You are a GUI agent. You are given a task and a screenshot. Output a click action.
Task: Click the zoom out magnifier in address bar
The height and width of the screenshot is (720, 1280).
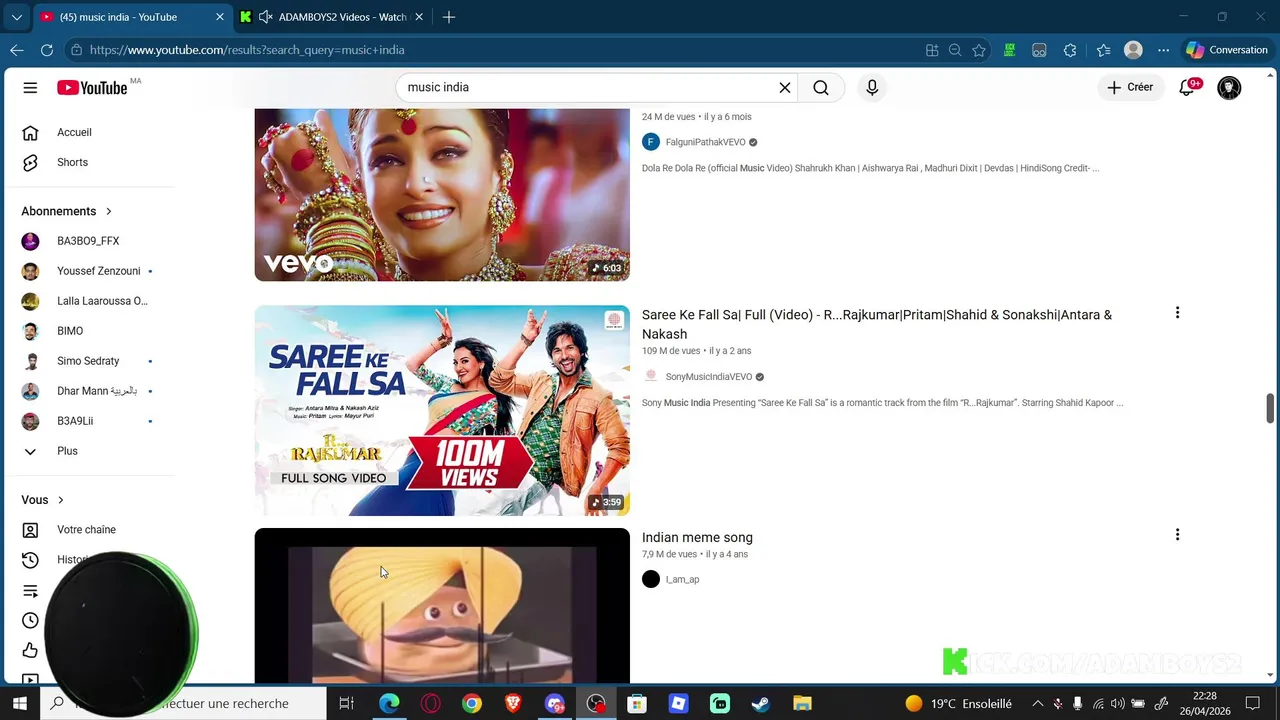click(955, 50)
